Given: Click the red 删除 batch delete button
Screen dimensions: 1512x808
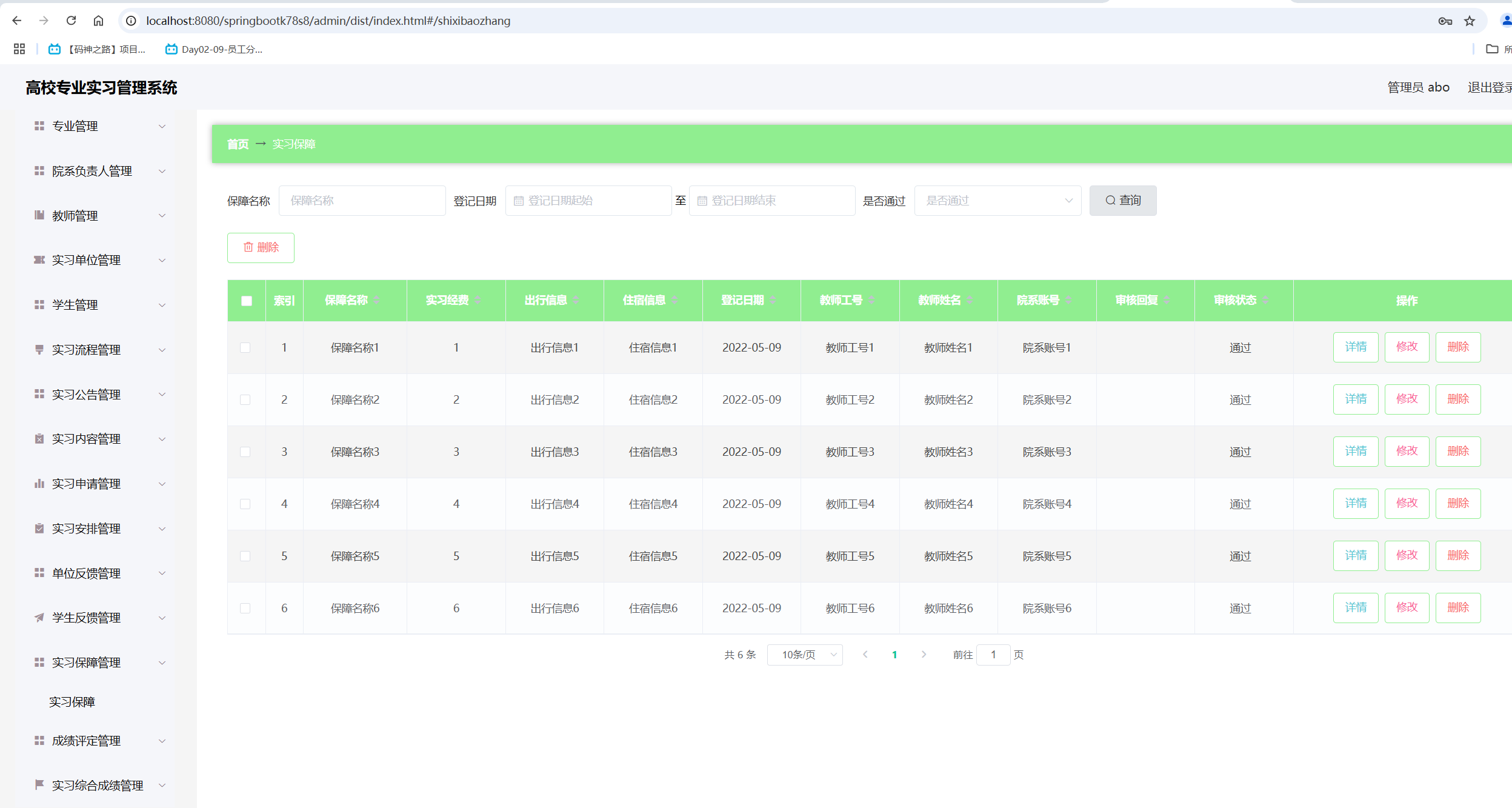Looking at the screenshot, I should tap(261, 247).
